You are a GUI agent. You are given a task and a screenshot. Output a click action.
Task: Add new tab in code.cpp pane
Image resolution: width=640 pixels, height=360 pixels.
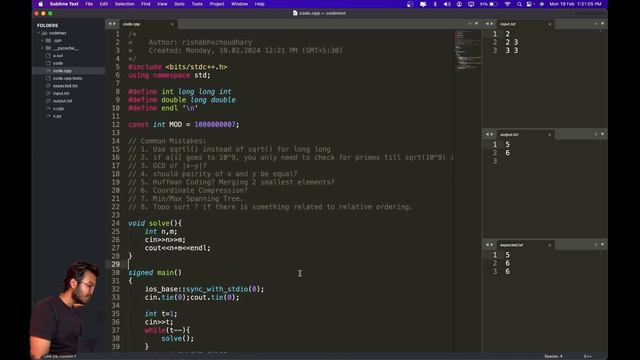pos(469,24)
